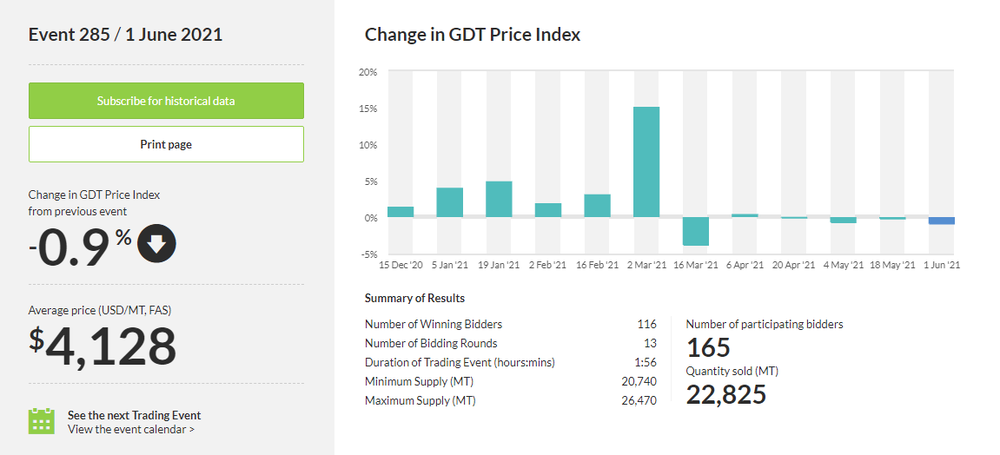Click the Change in GDT Price Index chart title

point(472,35)
